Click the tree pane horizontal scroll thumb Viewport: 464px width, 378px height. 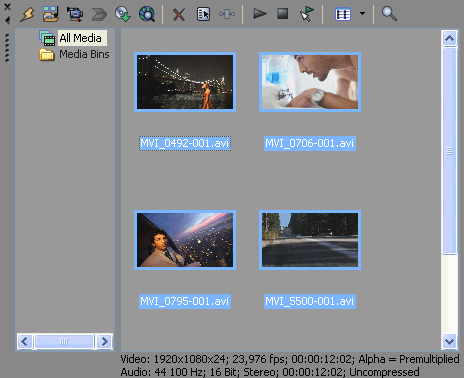click(x=64, y=341)
